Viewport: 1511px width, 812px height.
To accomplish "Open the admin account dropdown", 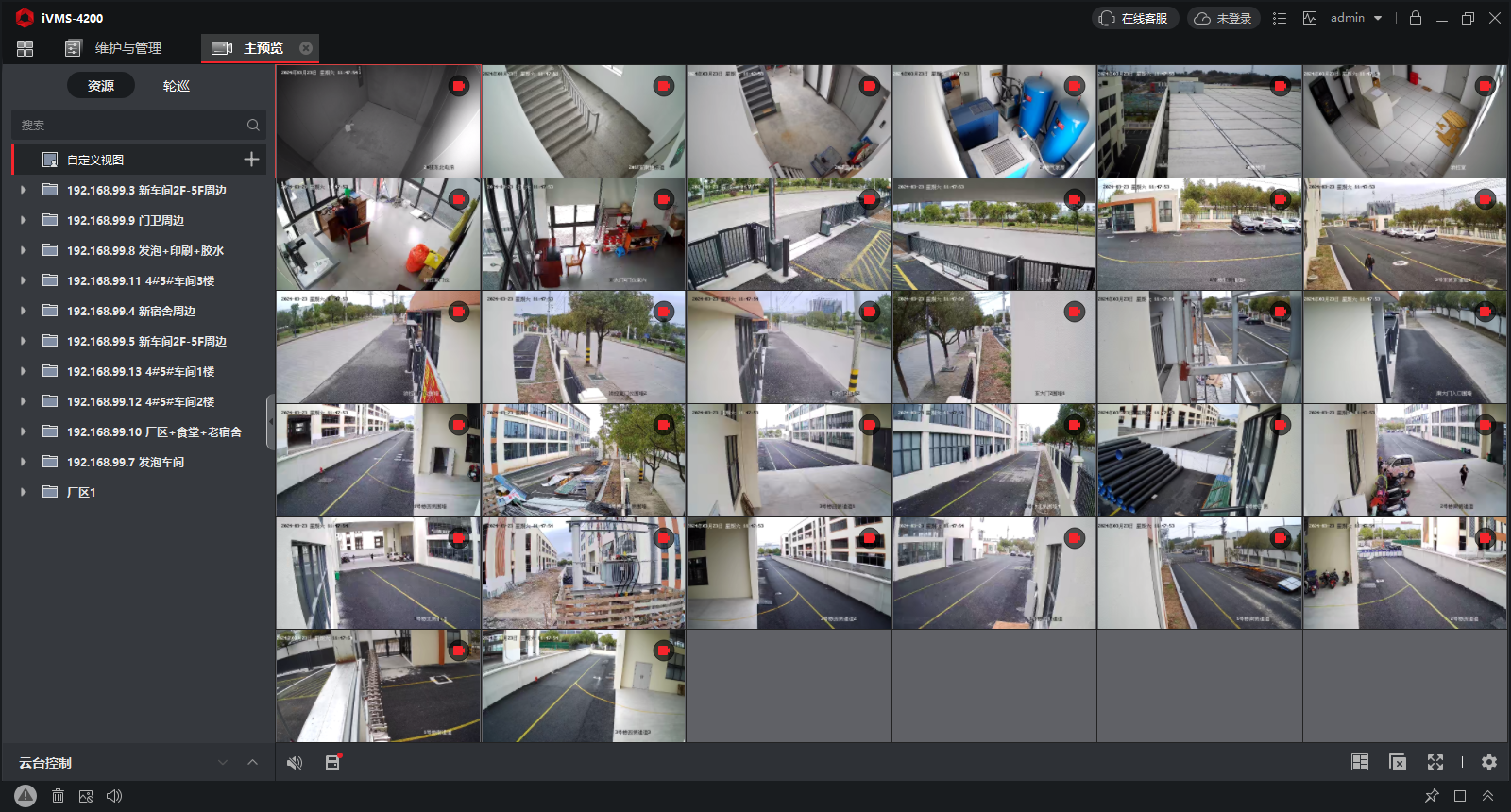I will point(1356,18).
